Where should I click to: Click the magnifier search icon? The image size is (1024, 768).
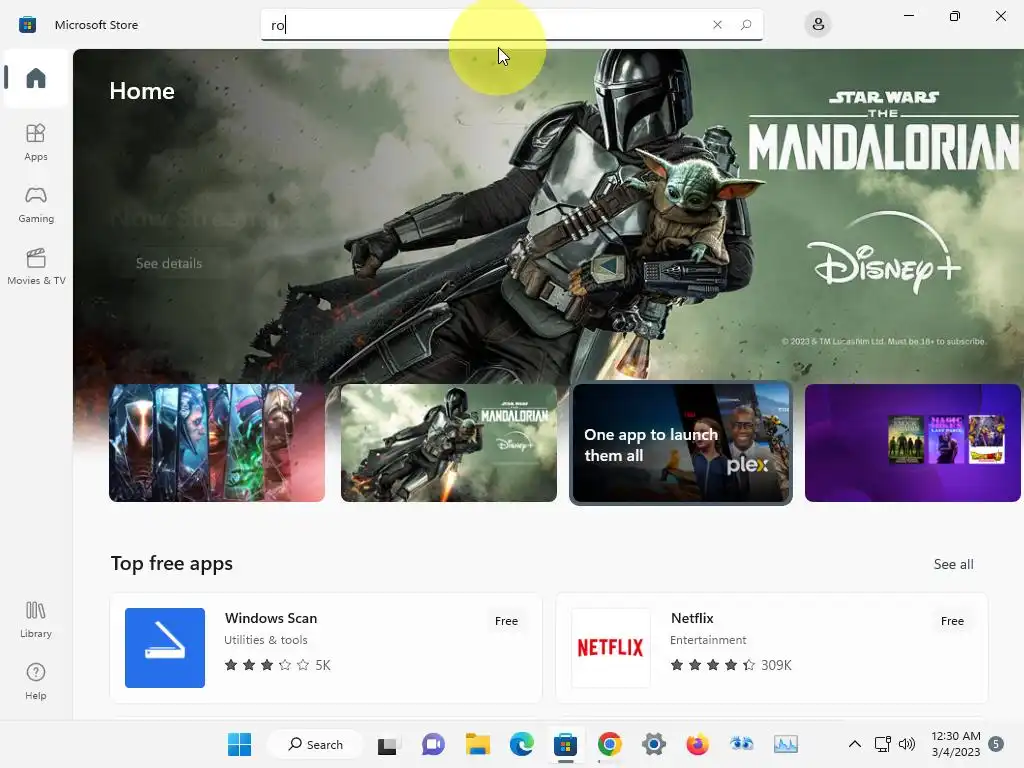[746, 25]
